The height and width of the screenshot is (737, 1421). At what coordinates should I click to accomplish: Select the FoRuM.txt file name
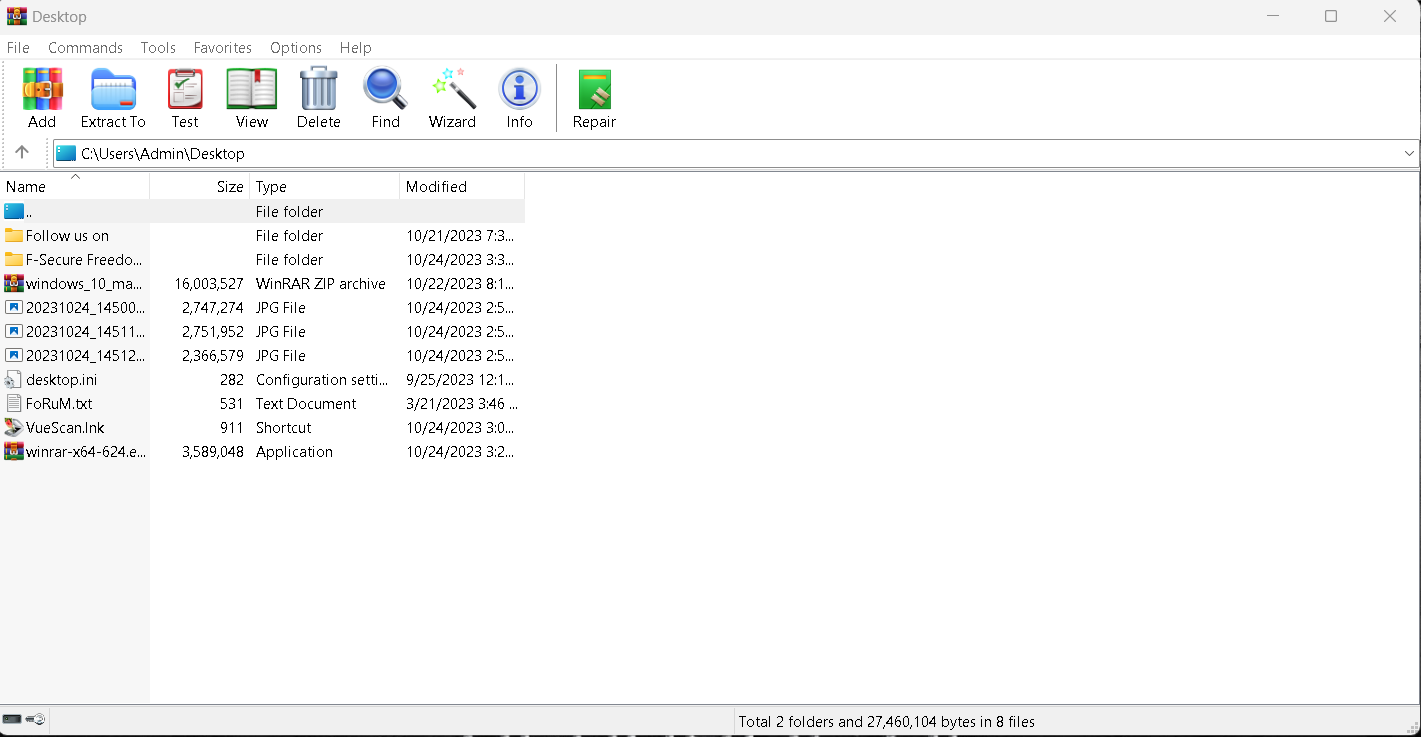click(59, 404)
